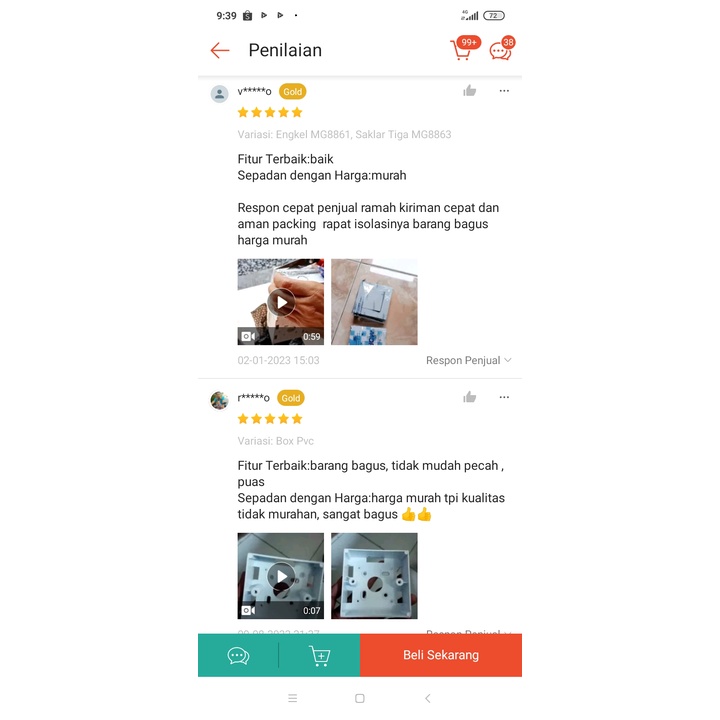Screen dimensions: 720x720
Task: Like the review by r*****o
Action: 469,397
